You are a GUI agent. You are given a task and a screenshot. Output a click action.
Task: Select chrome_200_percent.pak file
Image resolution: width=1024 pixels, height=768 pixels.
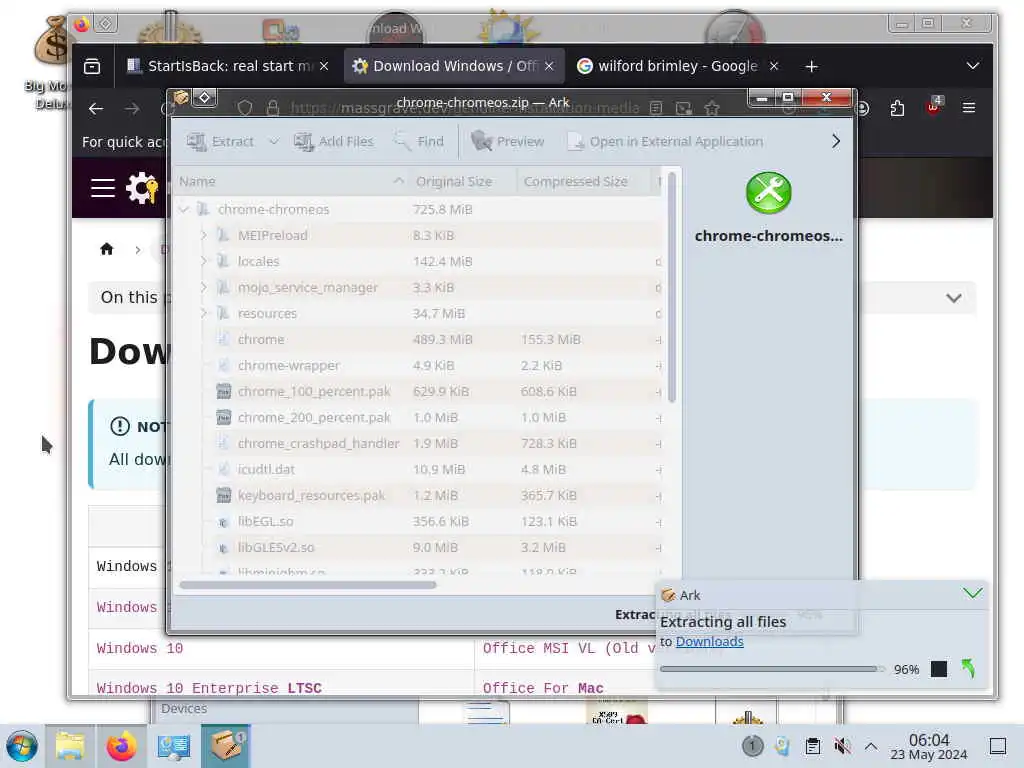(419, 417)
